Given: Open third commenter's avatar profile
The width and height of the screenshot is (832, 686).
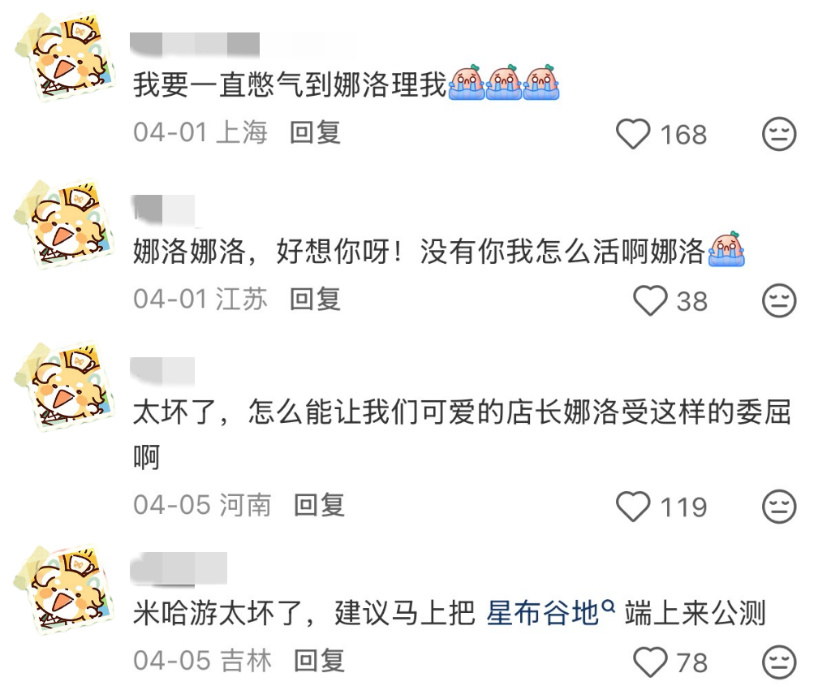Looking at the screenshot, I should (x=64, y=387).
